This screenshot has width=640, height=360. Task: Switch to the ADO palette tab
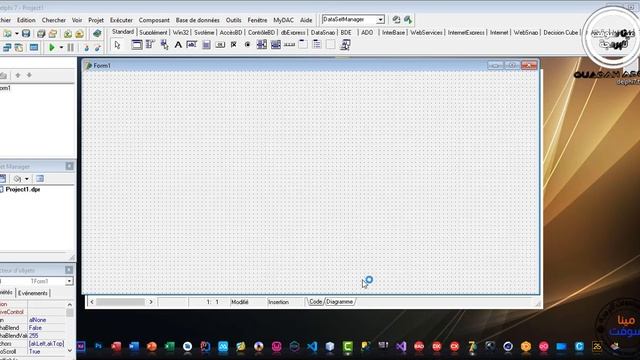click(x=367, y=33)
